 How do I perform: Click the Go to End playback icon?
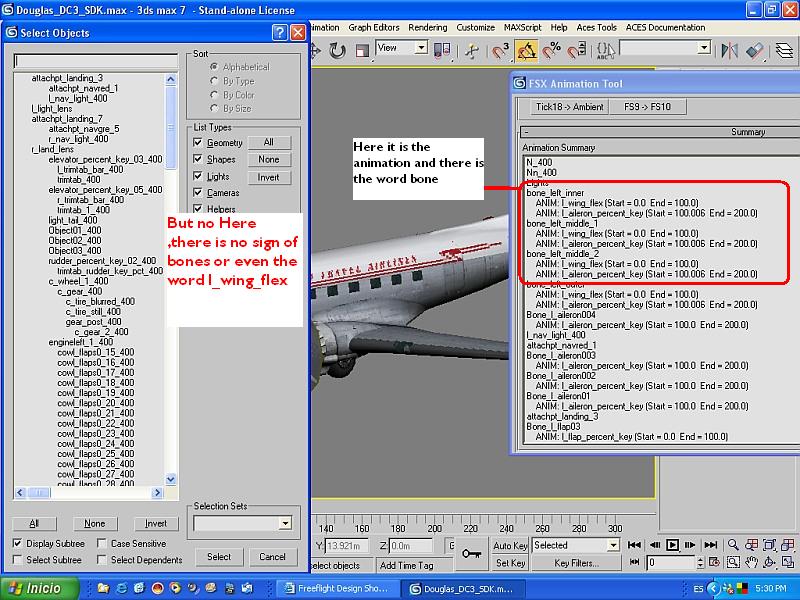pyautogui.click(x=708, y=545)
